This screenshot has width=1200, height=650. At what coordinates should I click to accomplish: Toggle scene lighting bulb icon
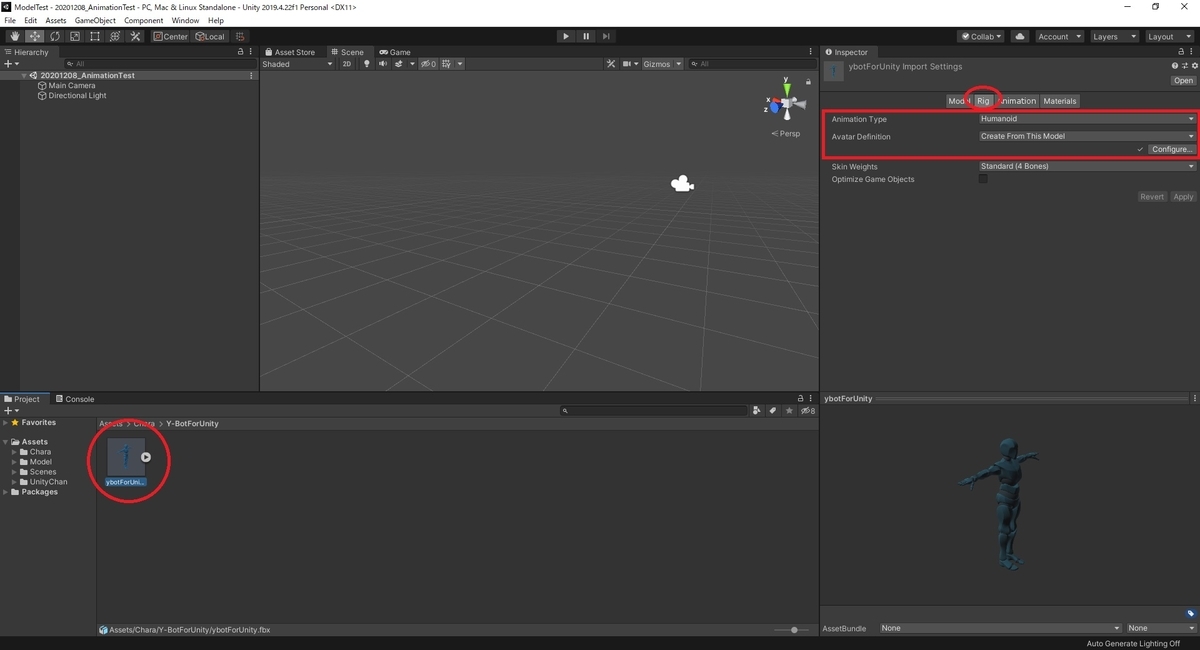tap(366, 64)
